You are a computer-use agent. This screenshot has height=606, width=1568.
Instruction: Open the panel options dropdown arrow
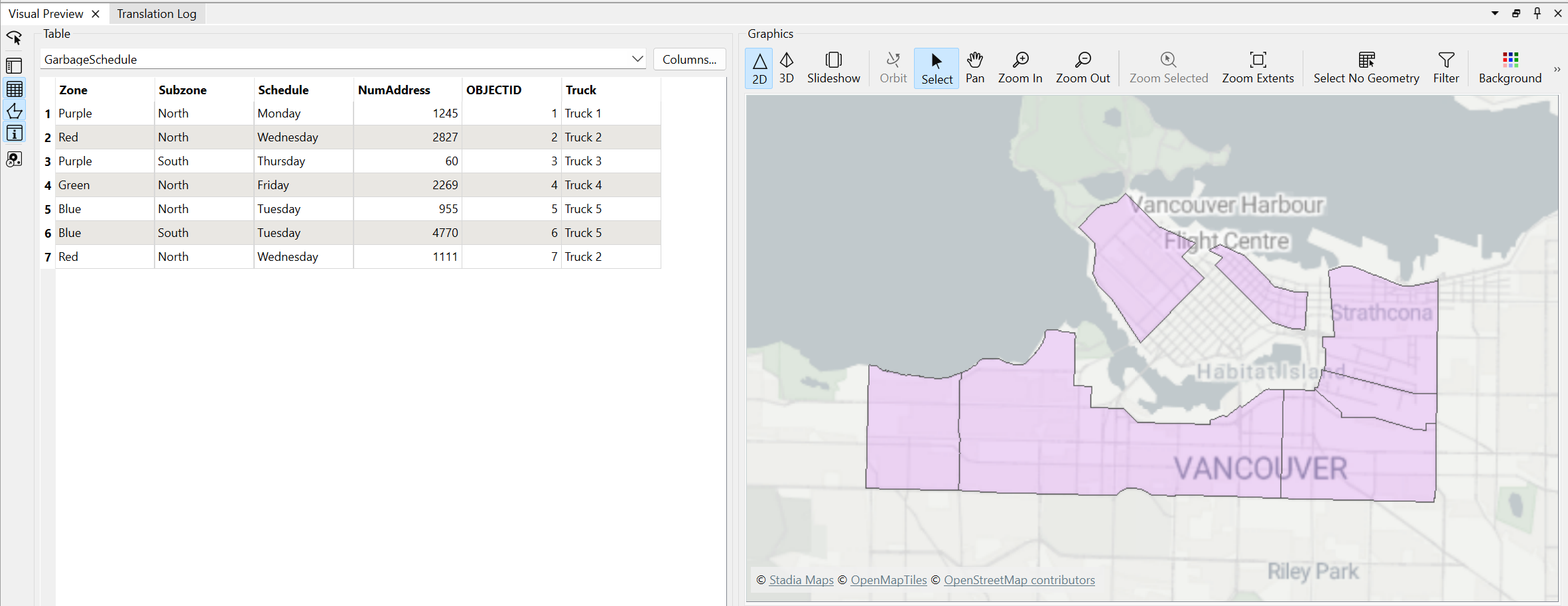[1494, 13]
